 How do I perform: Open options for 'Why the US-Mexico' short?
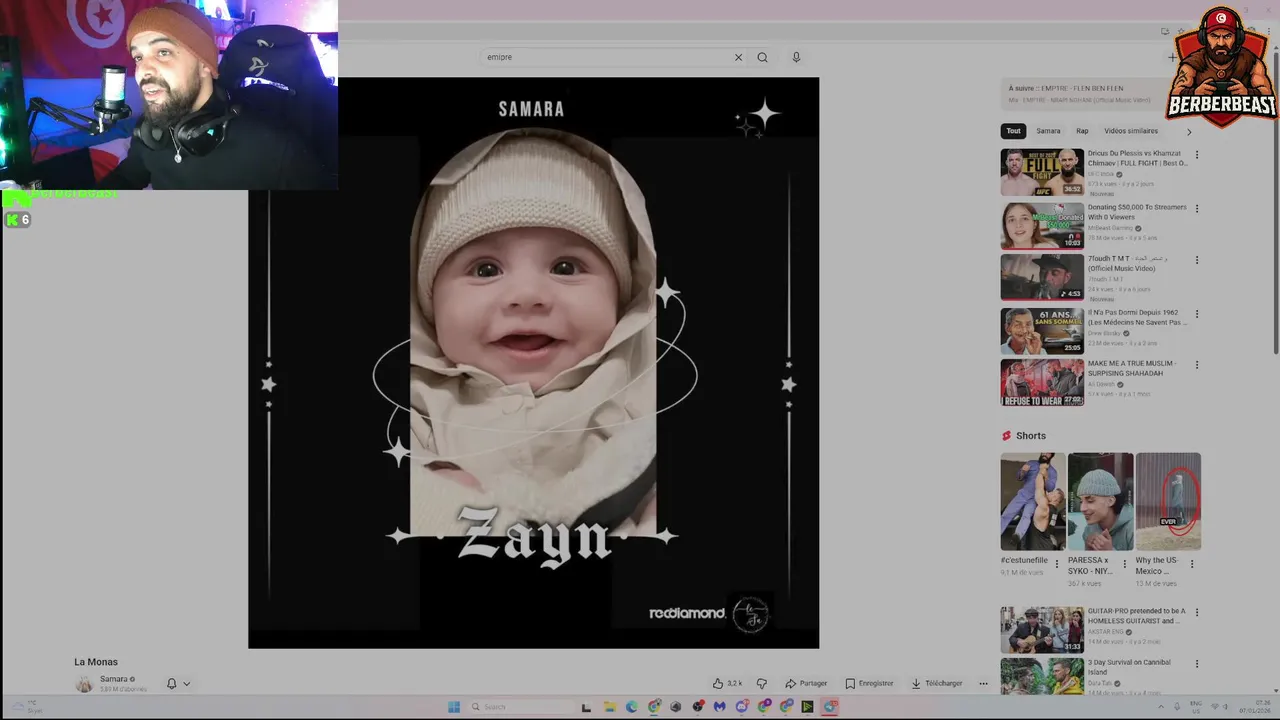point(1191,563)
